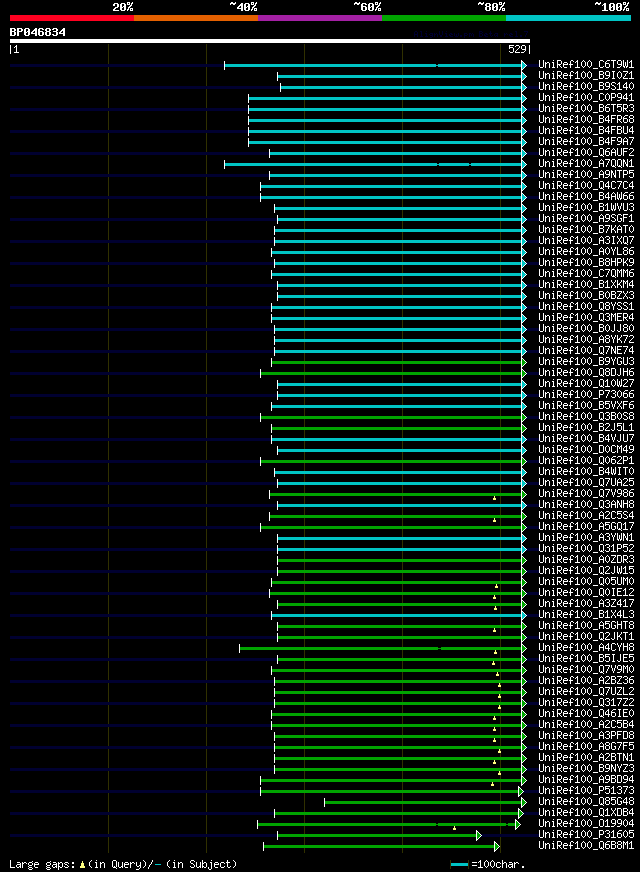Click the arrowhead ending the UniRef100_P31605 bar

(x=479, y=835)
